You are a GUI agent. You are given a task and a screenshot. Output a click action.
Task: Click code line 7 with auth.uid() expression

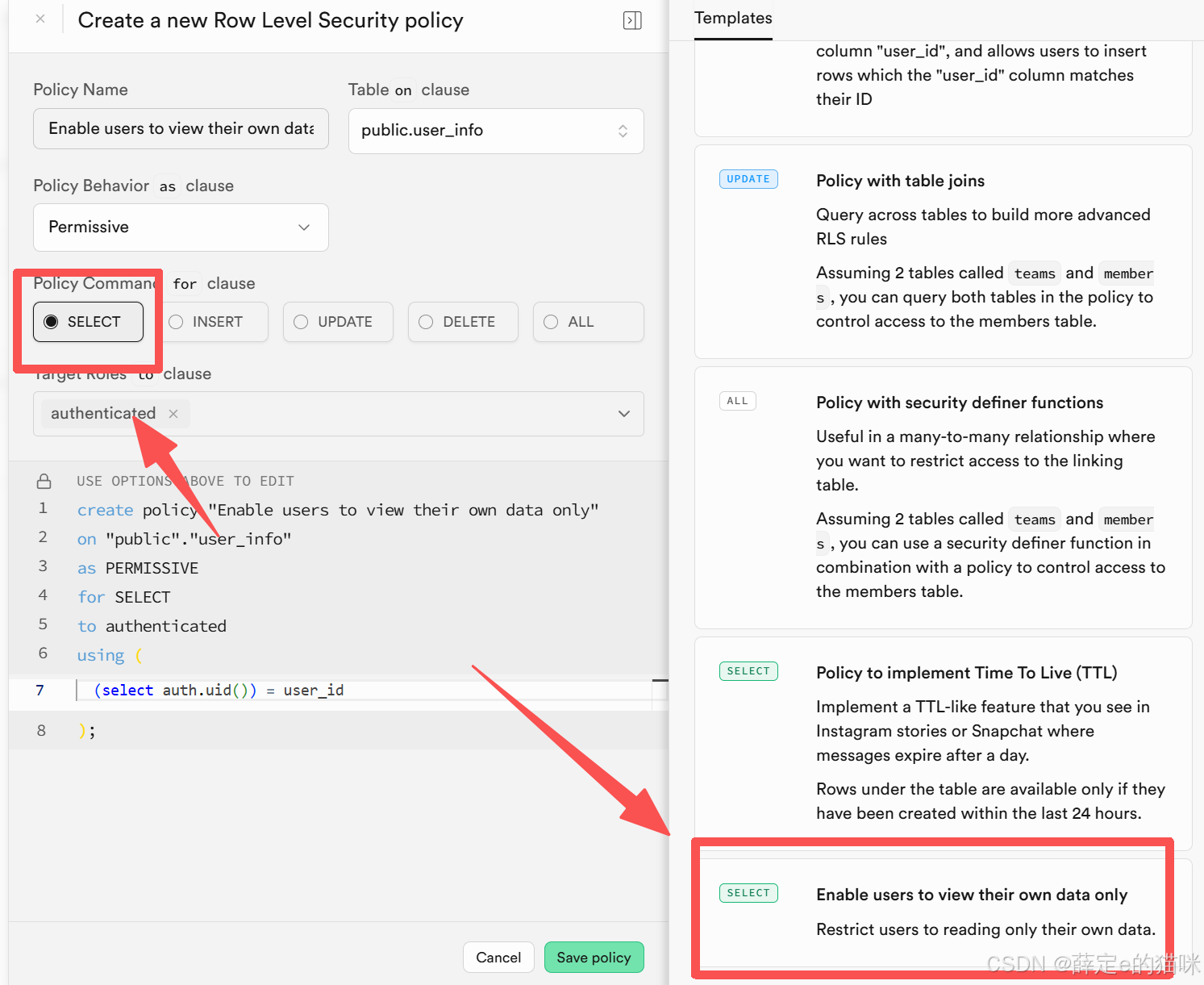219,691
